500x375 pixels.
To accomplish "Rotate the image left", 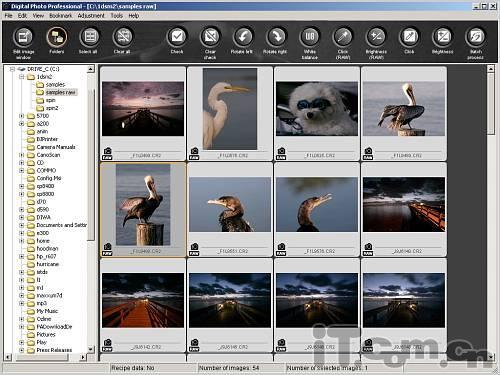I will 243,37.
